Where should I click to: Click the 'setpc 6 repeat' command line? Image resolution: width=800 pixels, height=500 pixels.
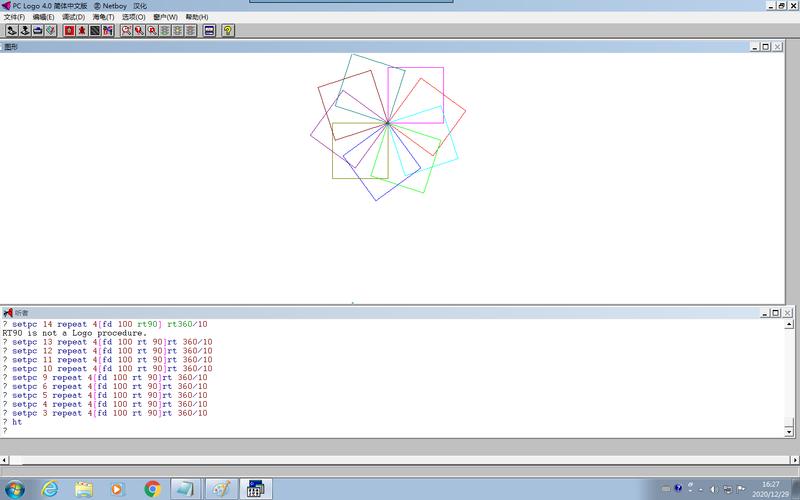tap(105, 386)
